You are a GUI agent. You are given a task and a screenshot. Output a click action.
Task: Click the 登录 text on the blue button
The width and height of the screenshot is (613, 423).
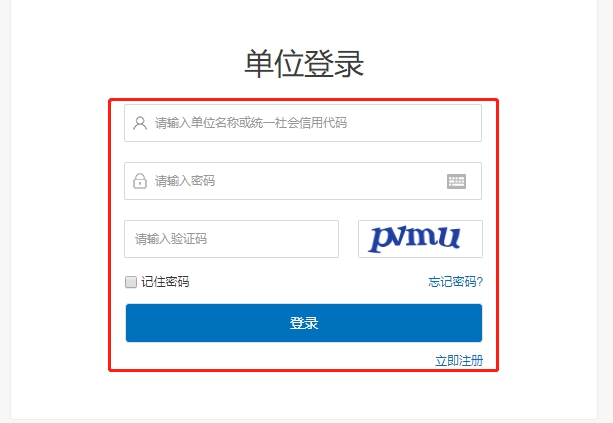point(304,323)
